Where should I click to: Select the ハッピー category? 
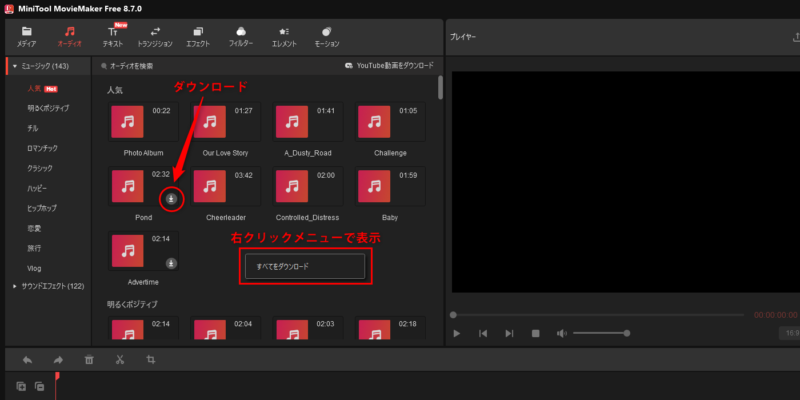click(37, 189)
